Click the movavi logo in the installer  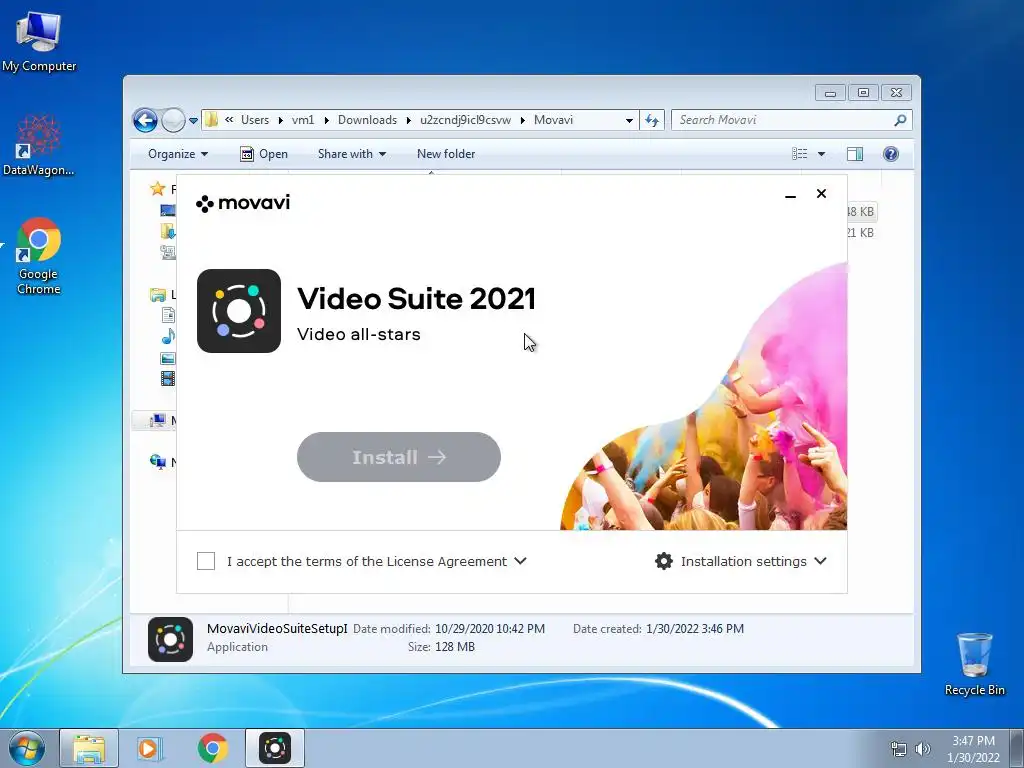tap(243, 203)
